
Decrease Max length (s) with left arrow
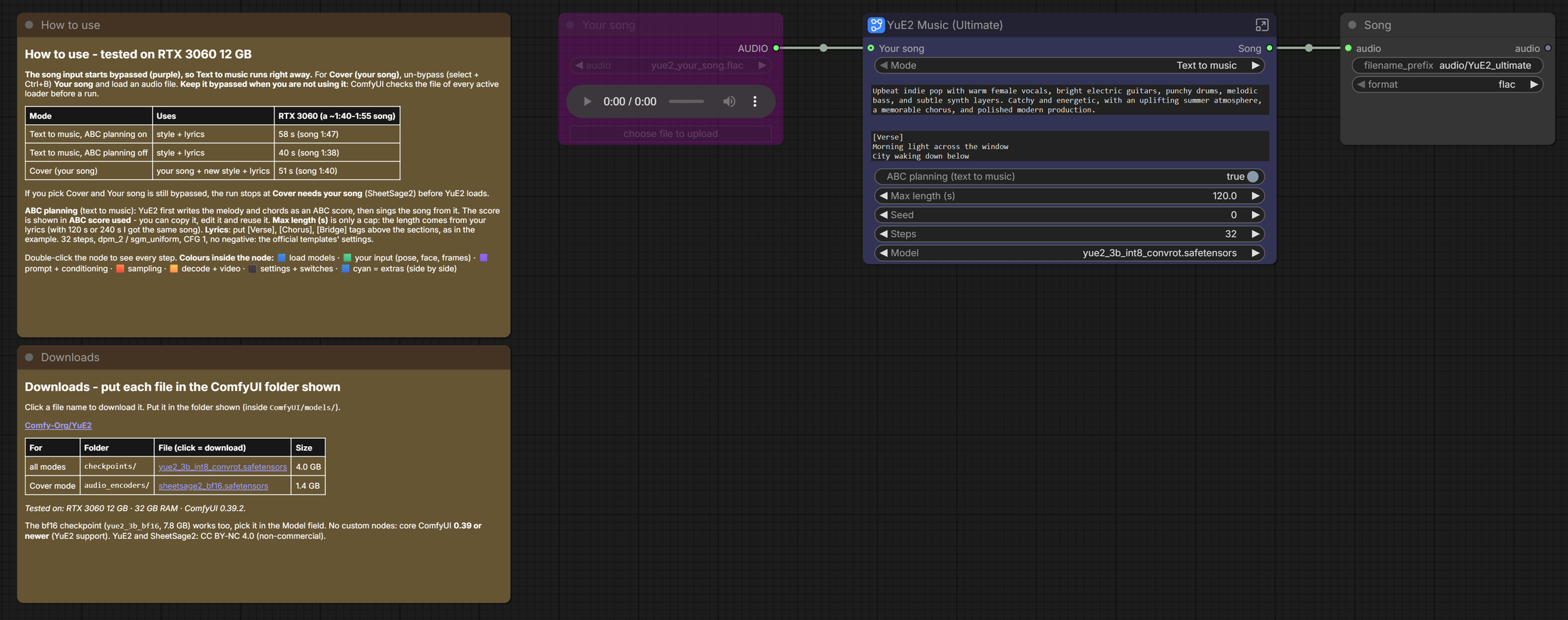(x=884, y=196)
